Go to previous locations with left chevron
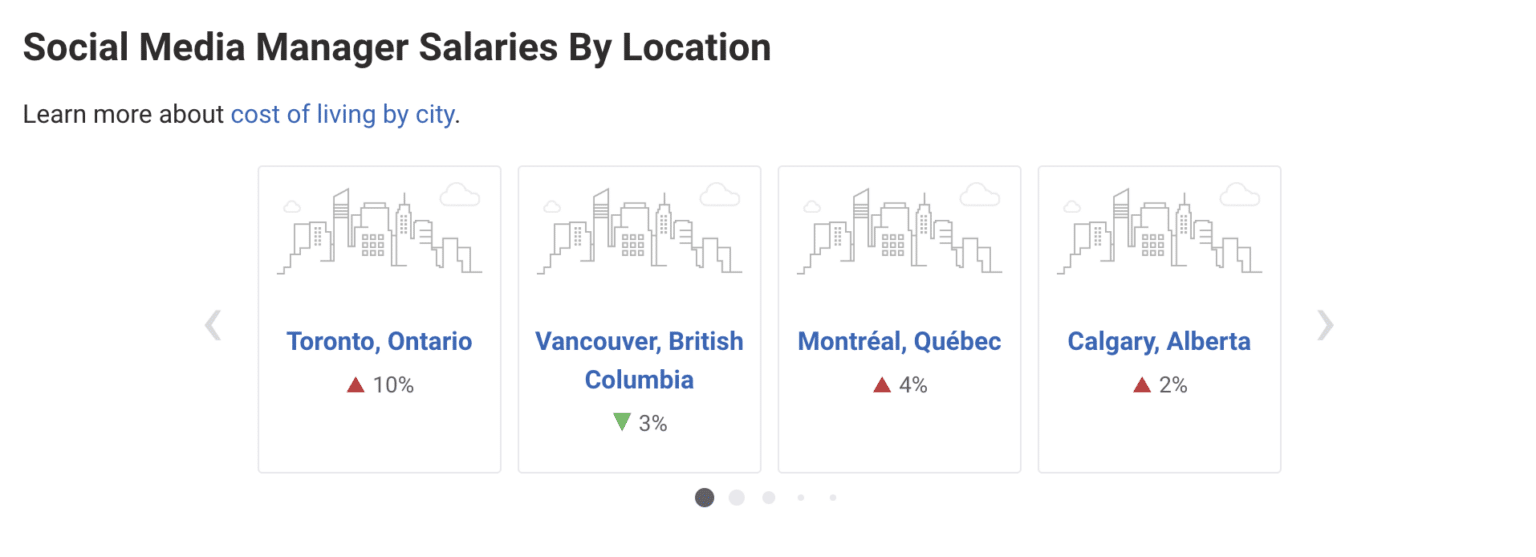 (x=213, y=324)
